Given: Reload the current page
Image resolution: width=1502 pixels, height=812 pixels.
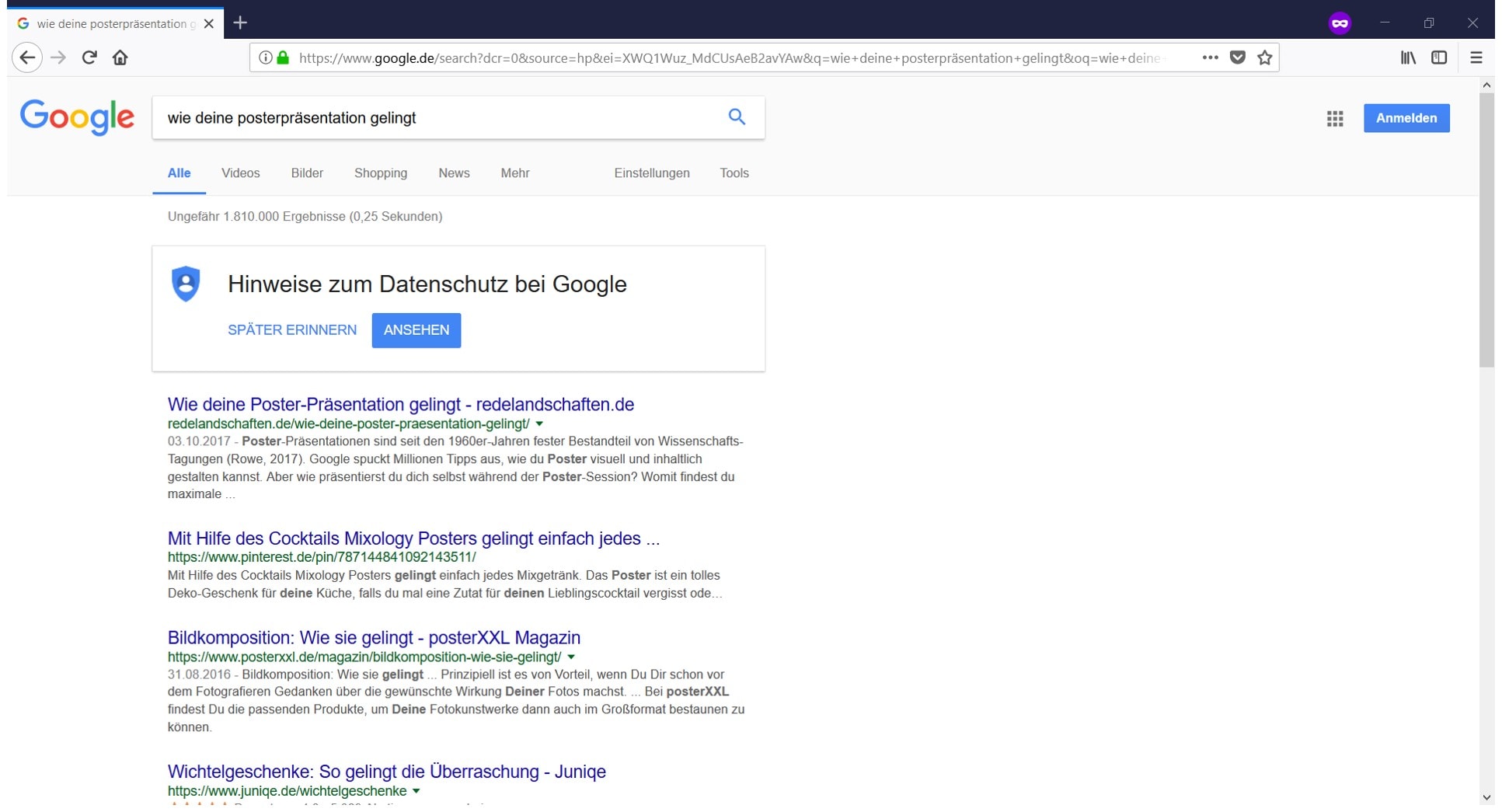Looking at the screenshot, I should [x=89, y=58].
